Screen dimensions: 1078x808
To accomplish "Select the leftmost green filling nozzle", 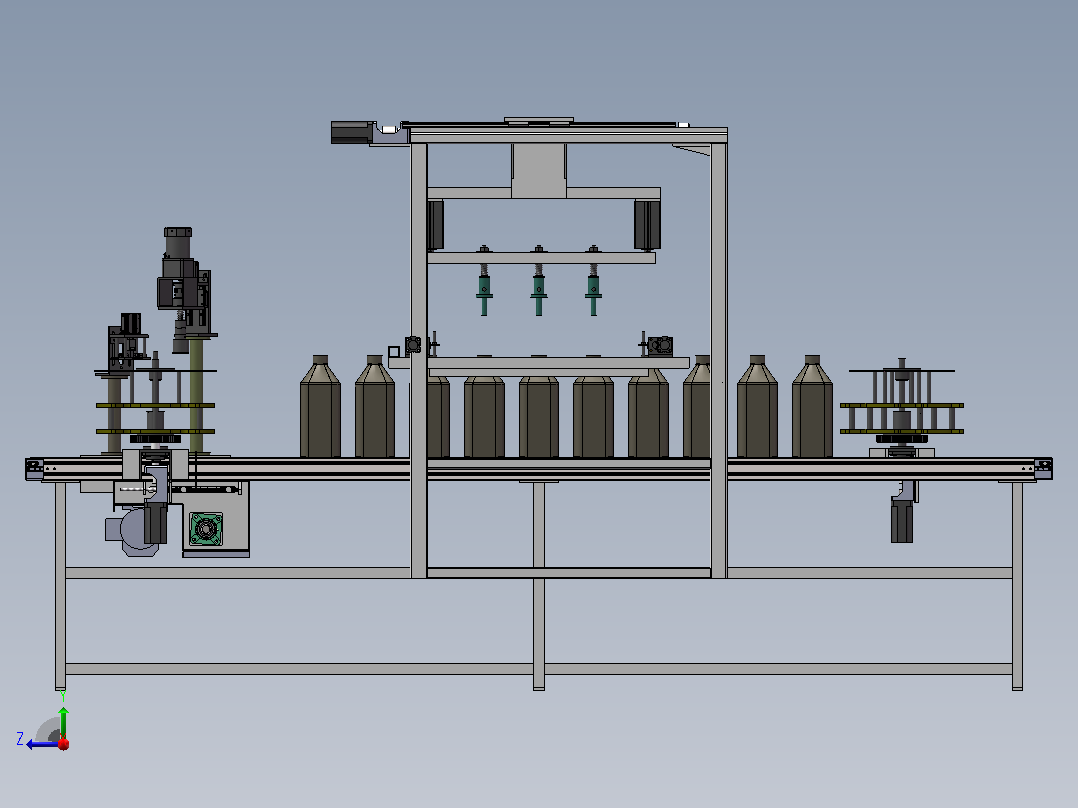I will (484, 288).
